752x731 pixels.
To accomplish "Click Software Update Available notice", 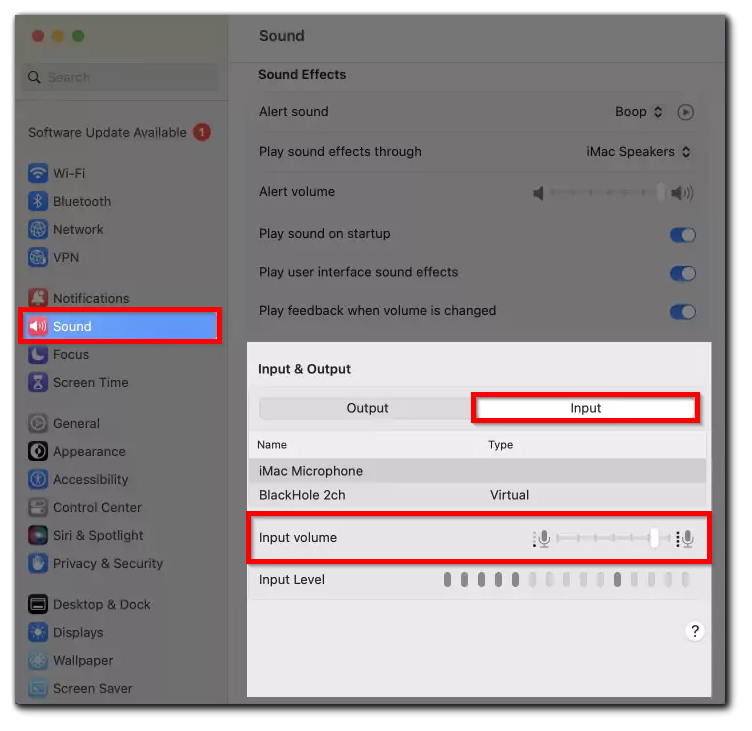I will 107,132.
